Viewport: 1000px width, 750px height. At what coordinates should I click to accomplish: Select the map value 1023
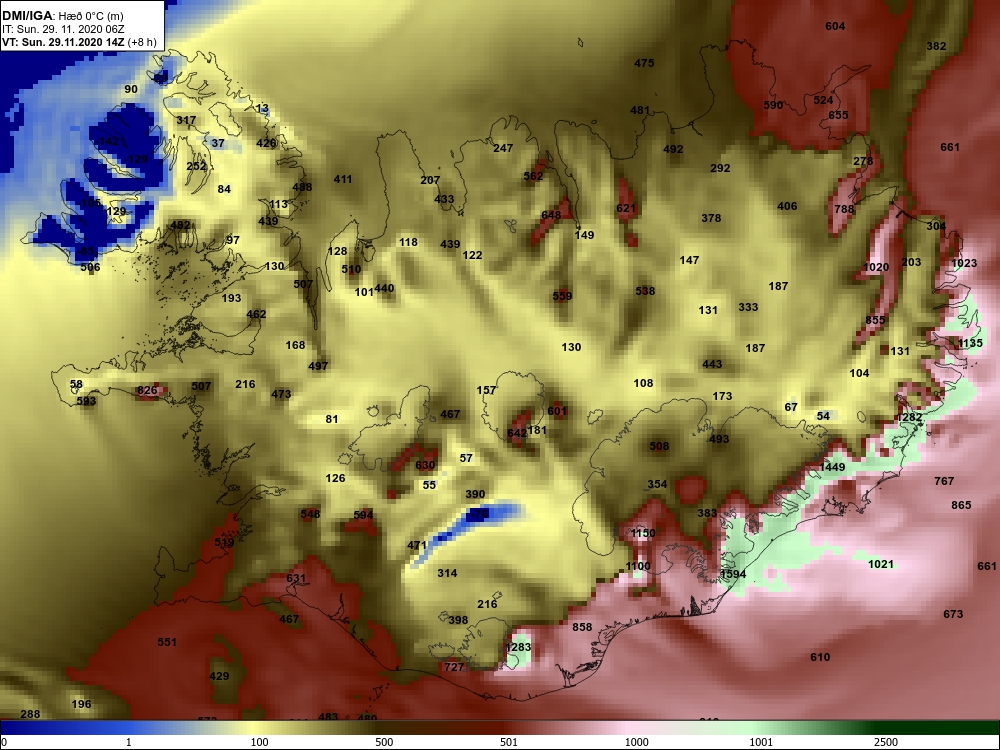(964, 263)
